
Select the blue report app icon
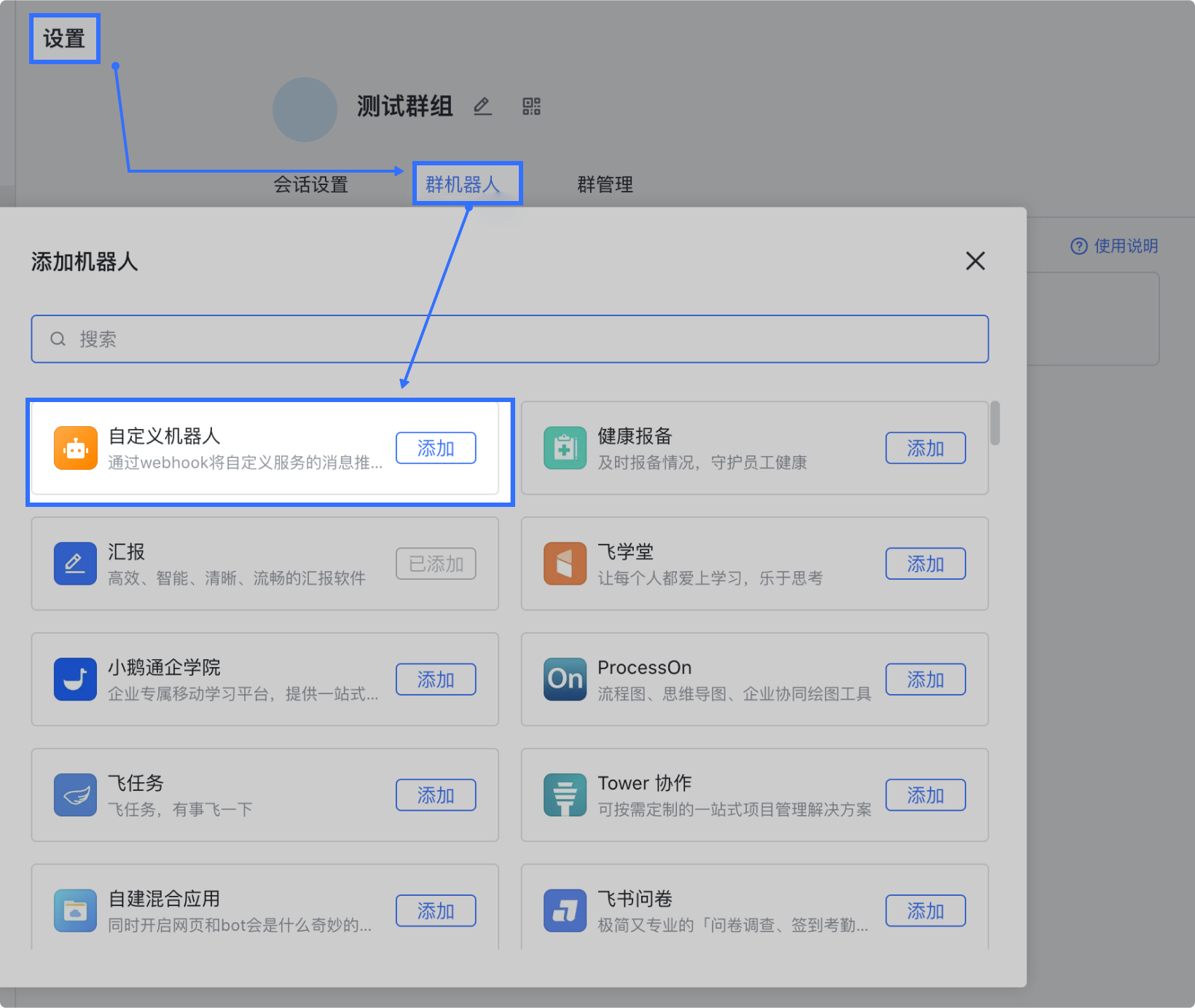tap(75, 564)
